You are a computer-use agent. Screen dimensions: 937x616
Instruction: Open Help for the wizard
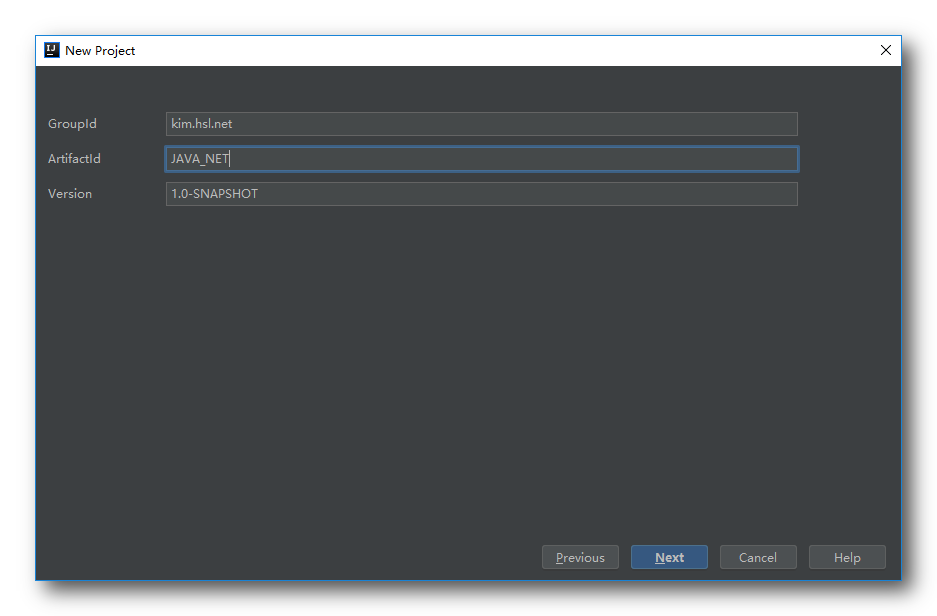tap(847, 557)
